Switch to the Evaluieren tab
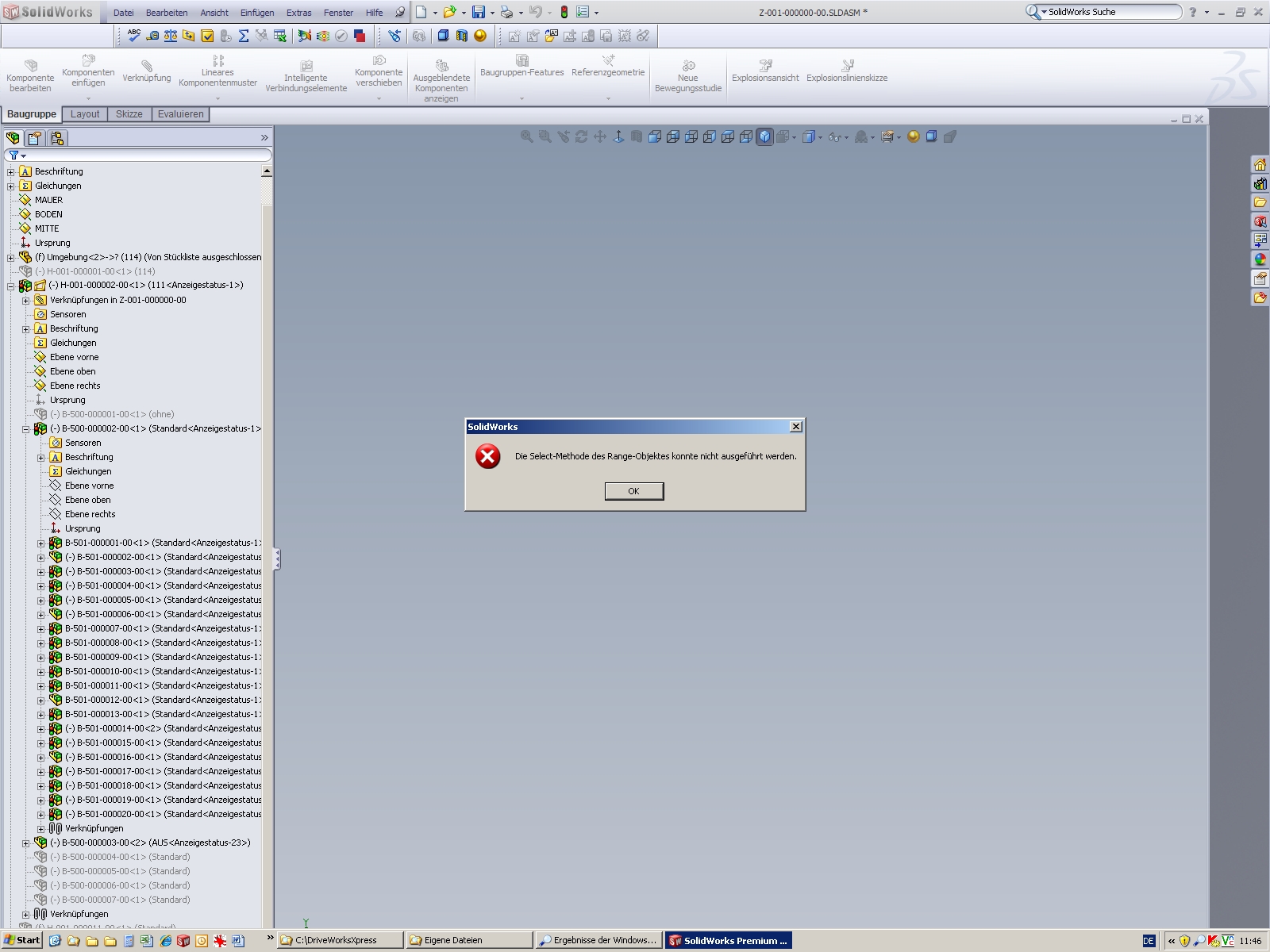The height and width of the screenshot is (952, 1270). point(181,114)
